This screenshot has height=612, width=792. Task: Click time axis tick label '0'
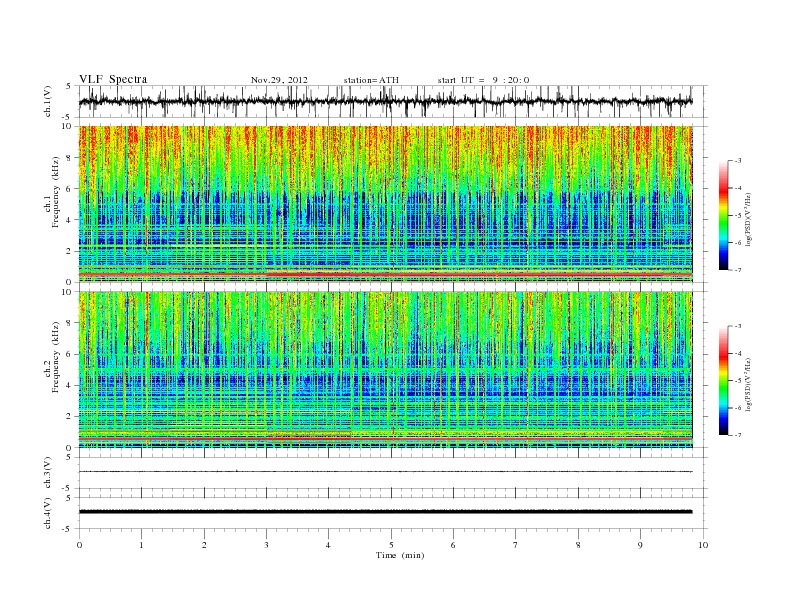79,545
